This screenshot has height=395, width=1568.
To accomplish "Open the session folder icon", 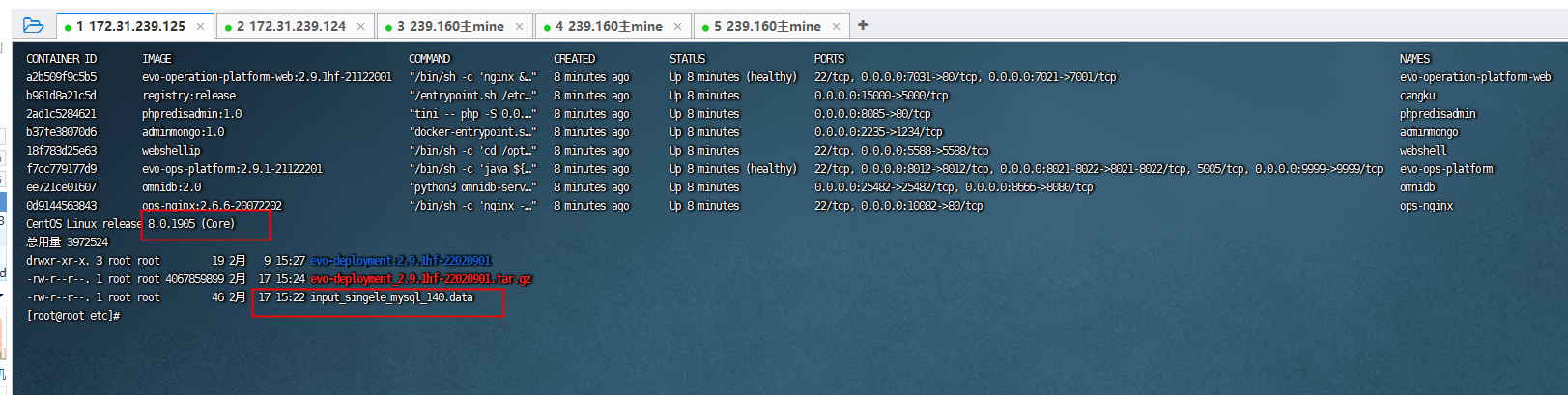I will pos(33,25).
